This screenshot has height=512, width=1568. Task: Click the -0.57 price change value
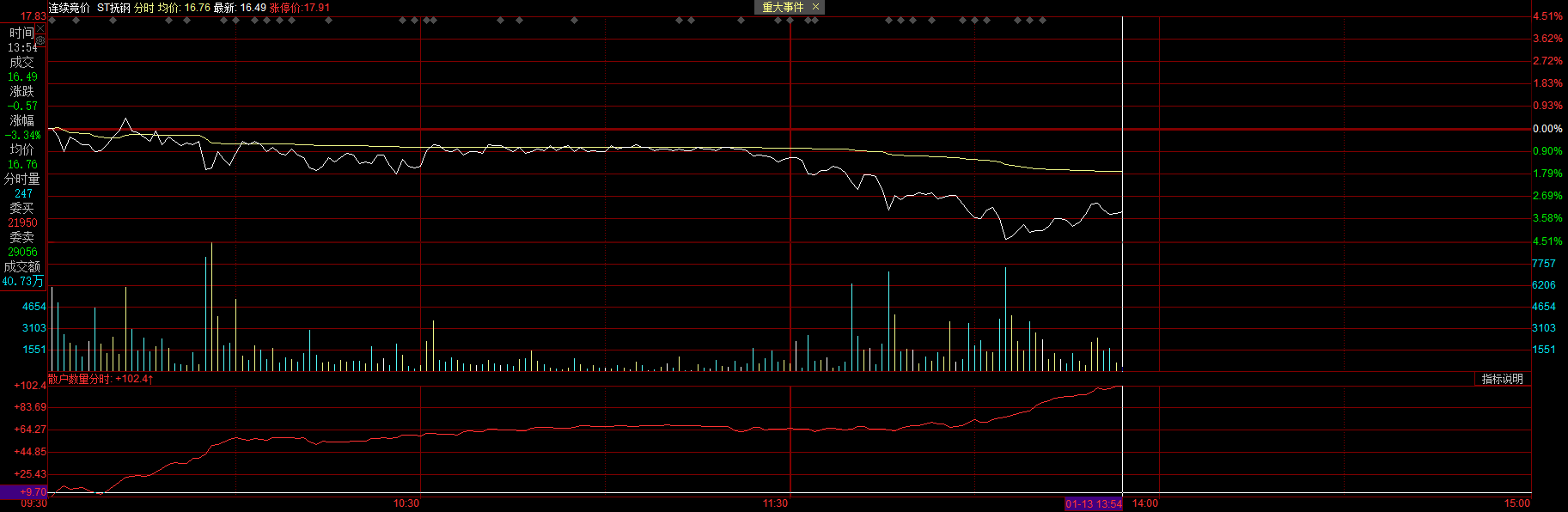pyautogui.click(x=22, y=107)
